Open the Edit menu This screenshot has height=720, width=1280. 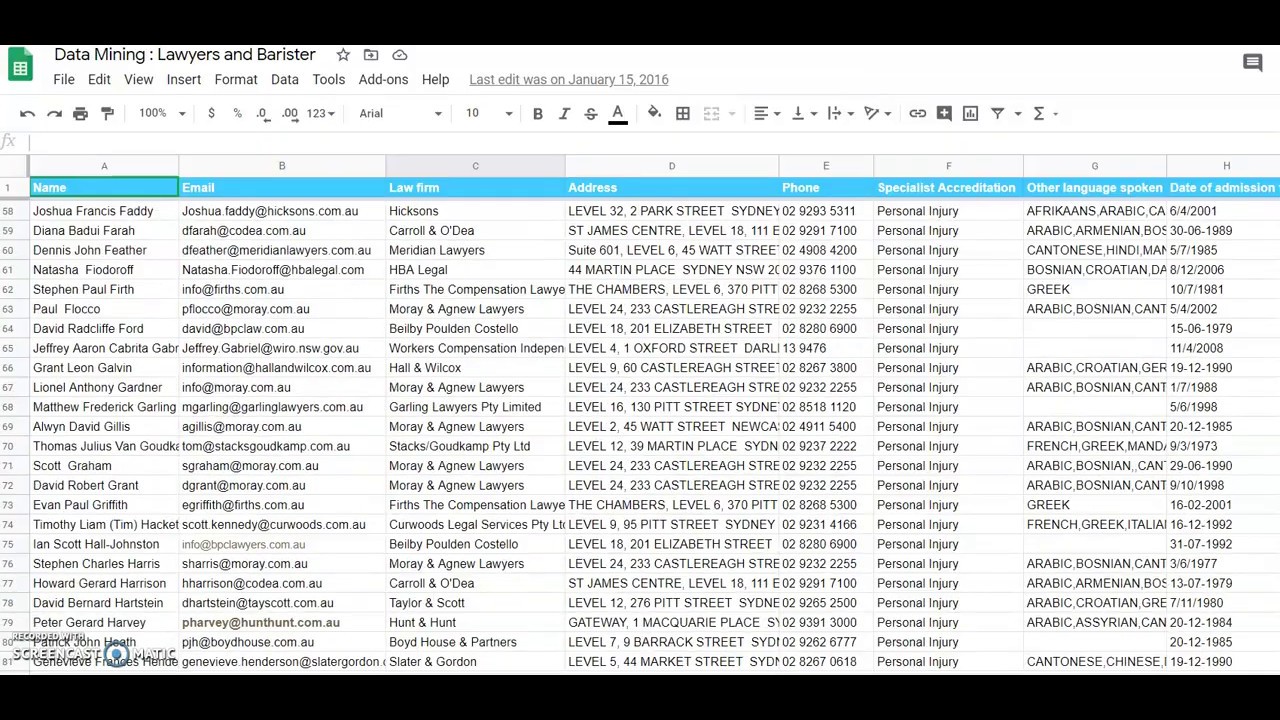tap(99, 80)
